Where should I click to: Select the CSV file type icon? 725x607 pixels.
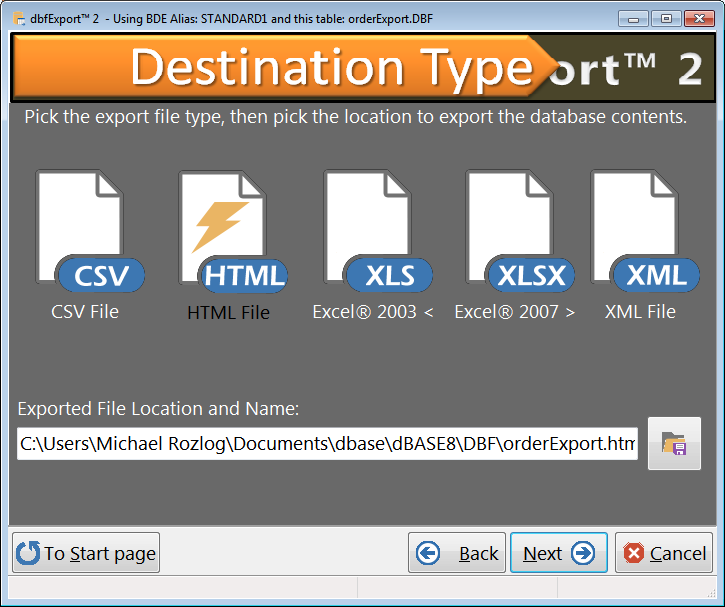pyautogui.click(x=90, y=231)
